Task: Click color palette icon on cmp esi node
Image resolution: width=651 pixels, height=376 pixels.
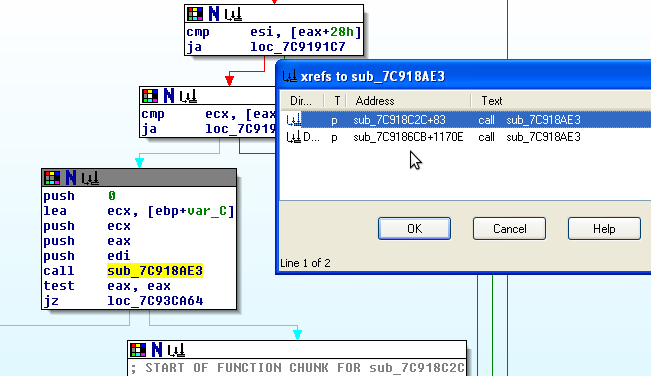Action: [x=195, y=14]
